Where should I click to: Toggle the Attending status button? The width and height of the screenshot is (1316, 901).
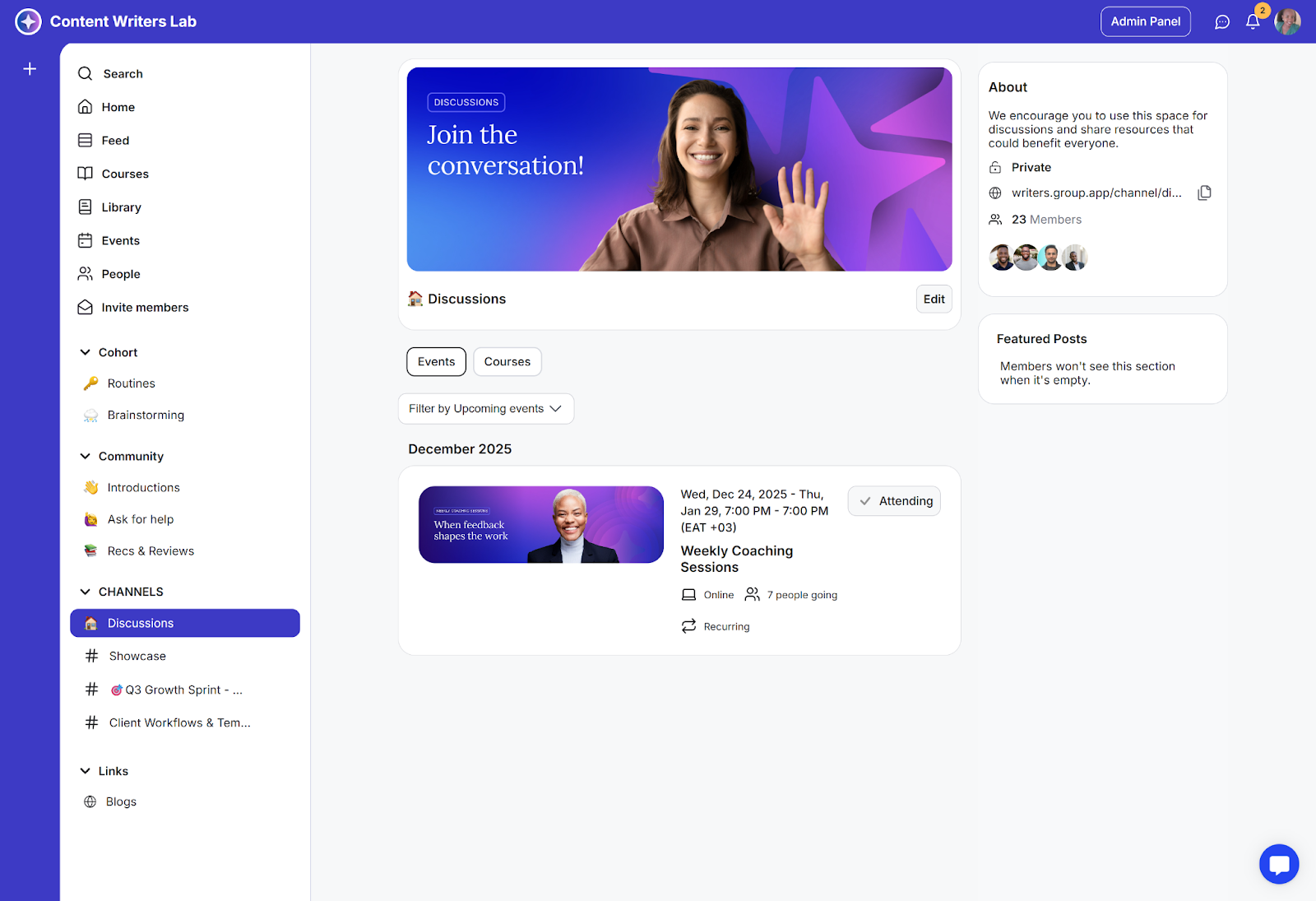[x=894, y=501]
